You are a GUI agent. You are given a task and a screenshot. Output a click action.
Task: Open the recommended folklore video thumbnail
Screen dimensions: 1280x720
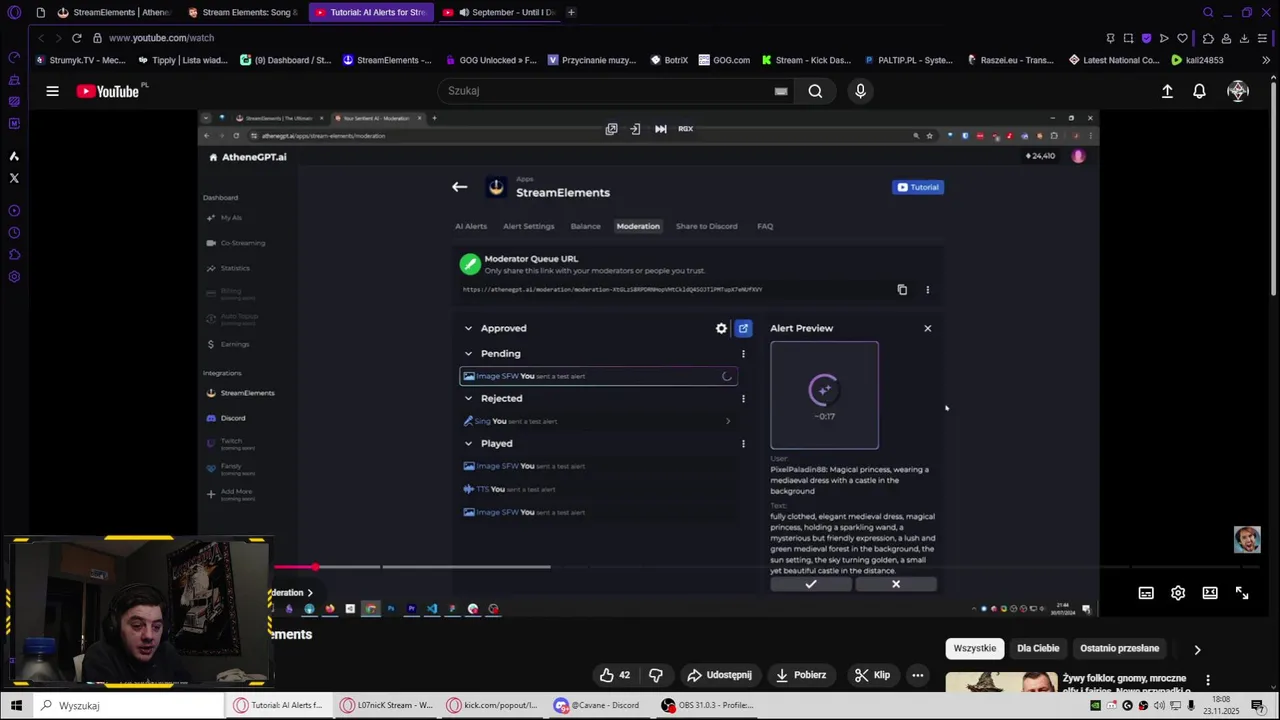pos(1001,682)
